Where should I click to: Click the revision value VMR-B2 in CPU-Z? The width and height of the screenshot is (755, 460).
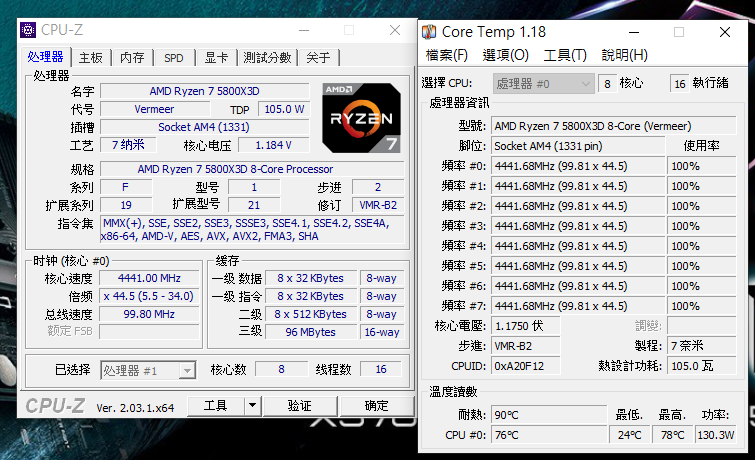point(378,205)
